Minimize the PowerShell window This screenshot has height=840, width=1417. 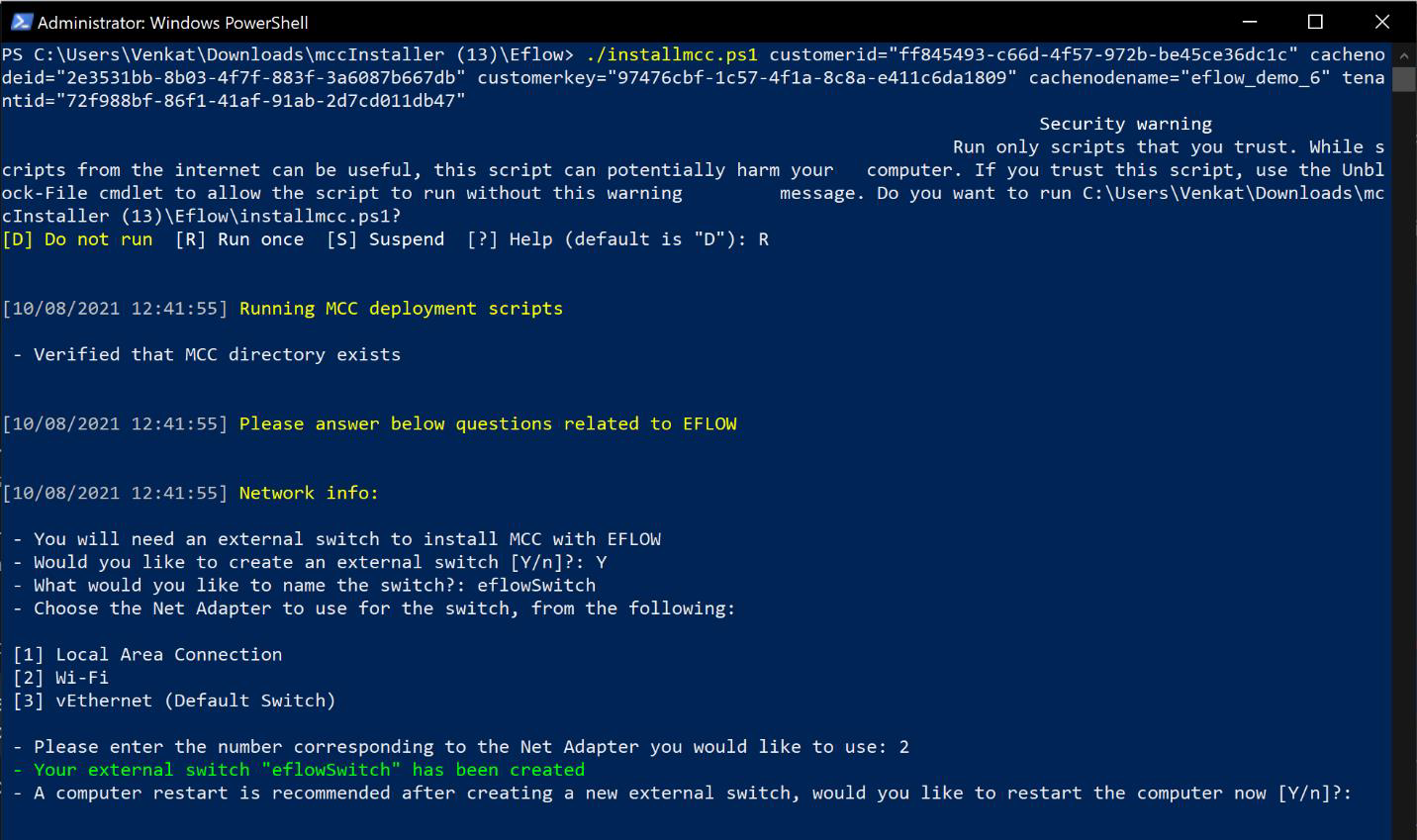point(1250,22)
